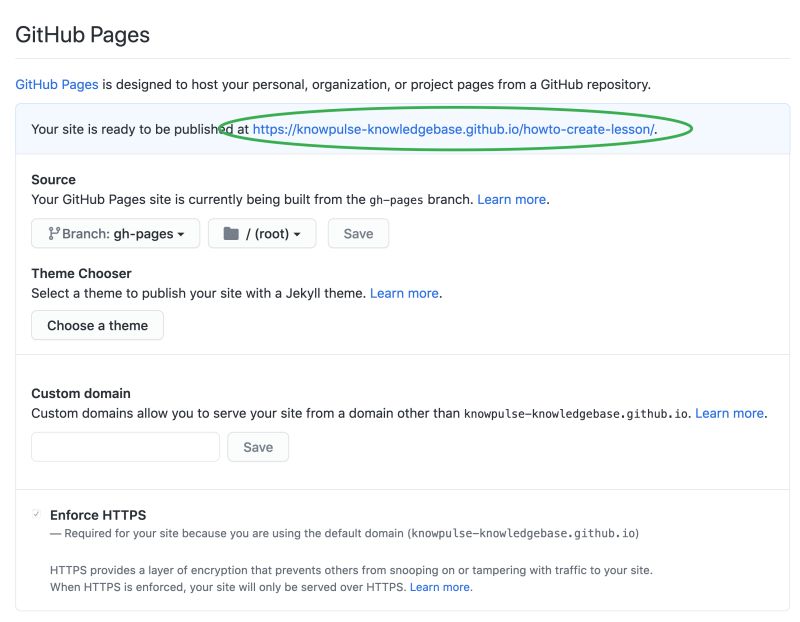This screenshot has height=622, width=800.
Task: Select the default domain text knowpulse-knowledgebase.github.io
Action: pos(575,413)
